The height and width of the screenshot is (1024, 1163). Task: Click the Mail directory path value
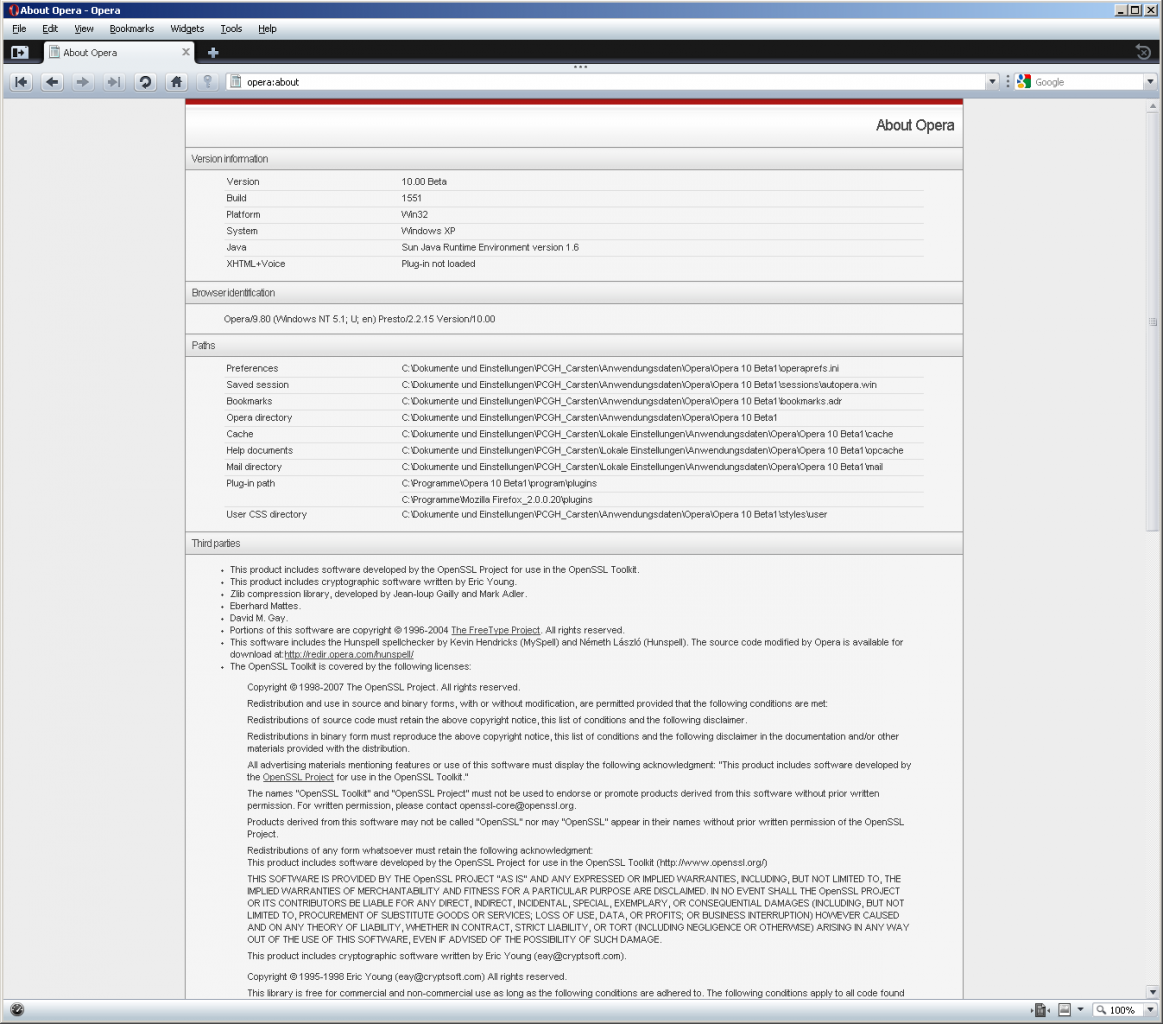[x=642, y=467]
